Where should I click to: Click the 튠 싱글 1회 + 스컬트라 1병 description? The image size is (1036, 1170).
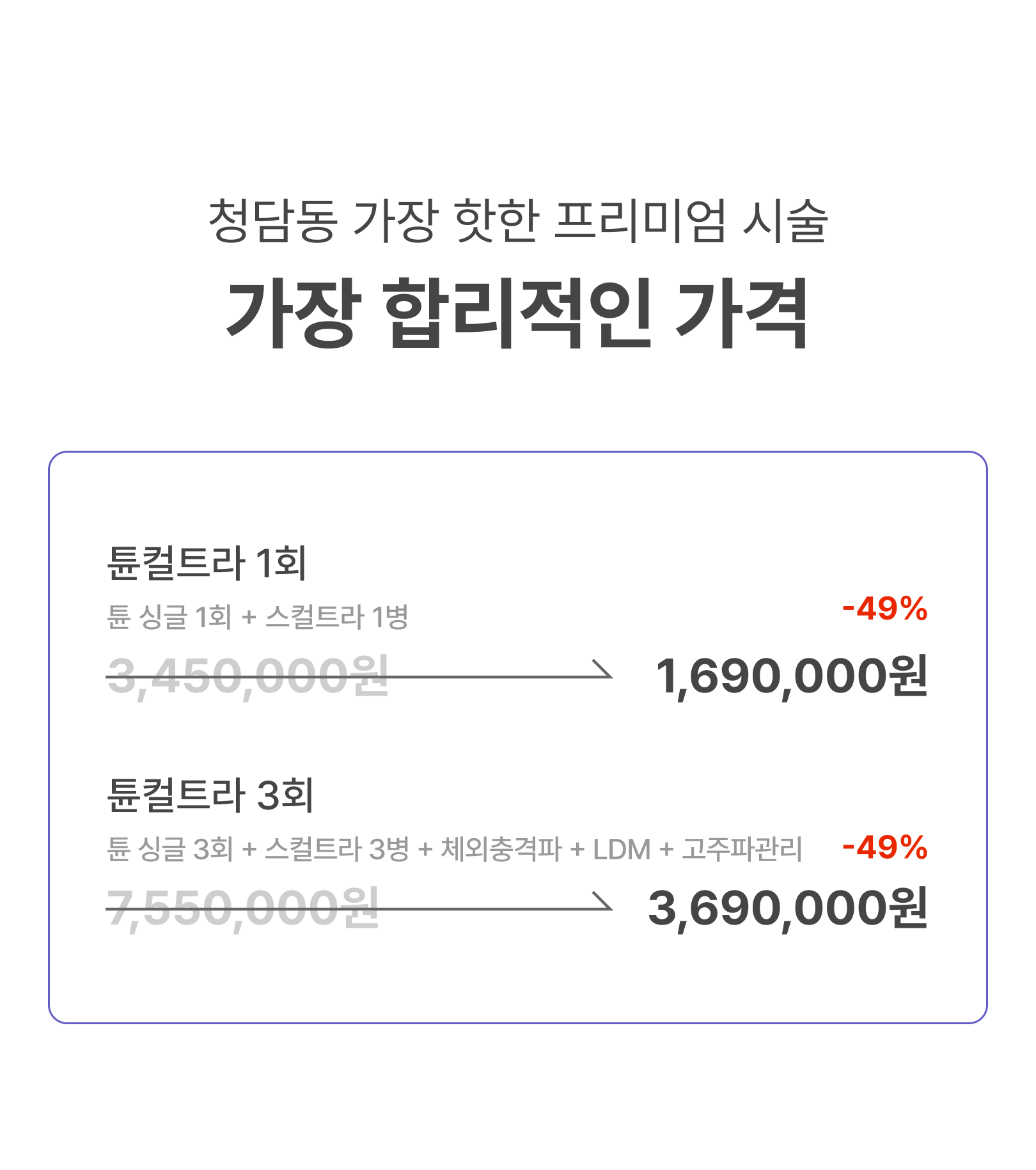pos(257,618)
